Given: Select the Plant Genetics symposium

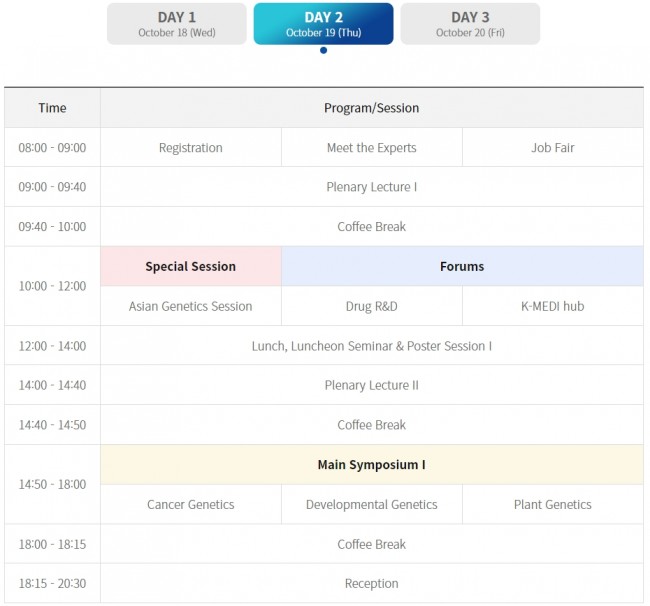Looking at the screenshot, I should pyautogui.click(x=553, y=504).
